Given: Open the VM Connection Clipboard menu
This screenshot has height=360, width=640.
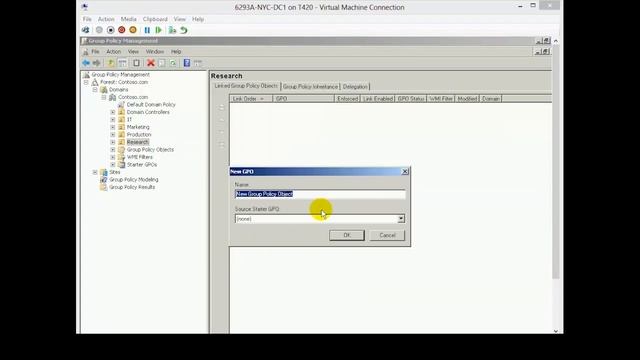Looking at the screenshot, I should point(155,19).
